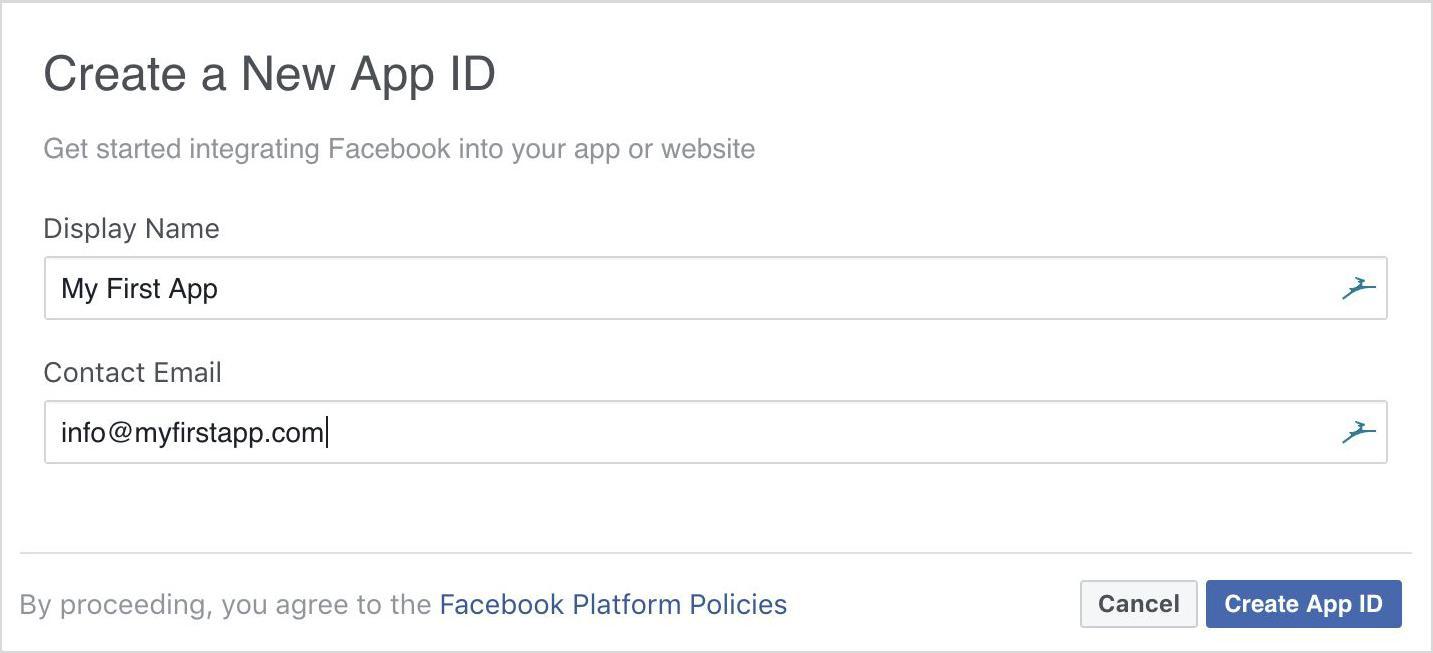The width and height of the screenshot is (1433, 653).
Task: Place cursor on word App in Display Name
Action: pos(193,290)
